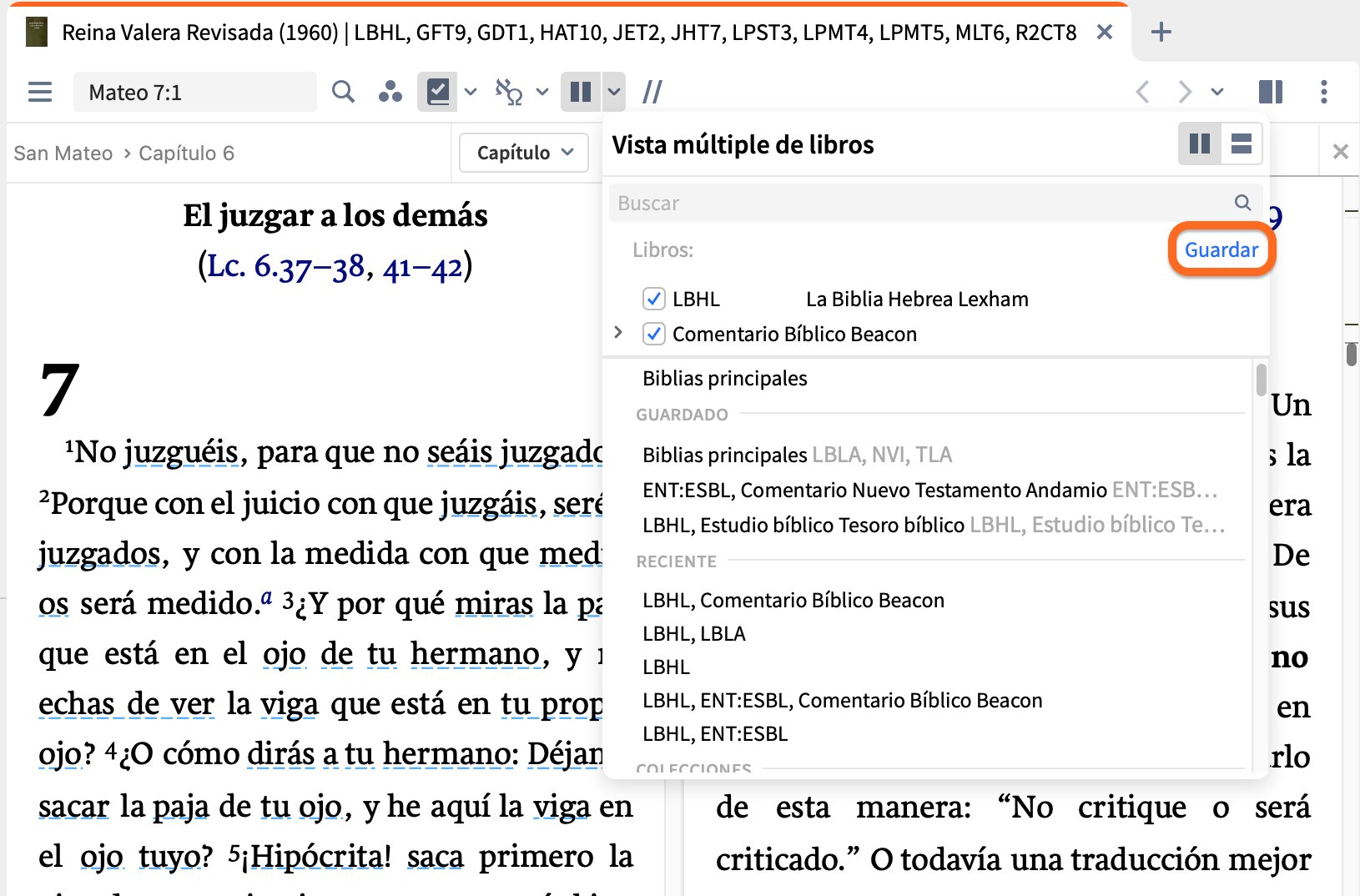
Task: Click the right pane scrollbar thumb
Action: [1351, 355]
